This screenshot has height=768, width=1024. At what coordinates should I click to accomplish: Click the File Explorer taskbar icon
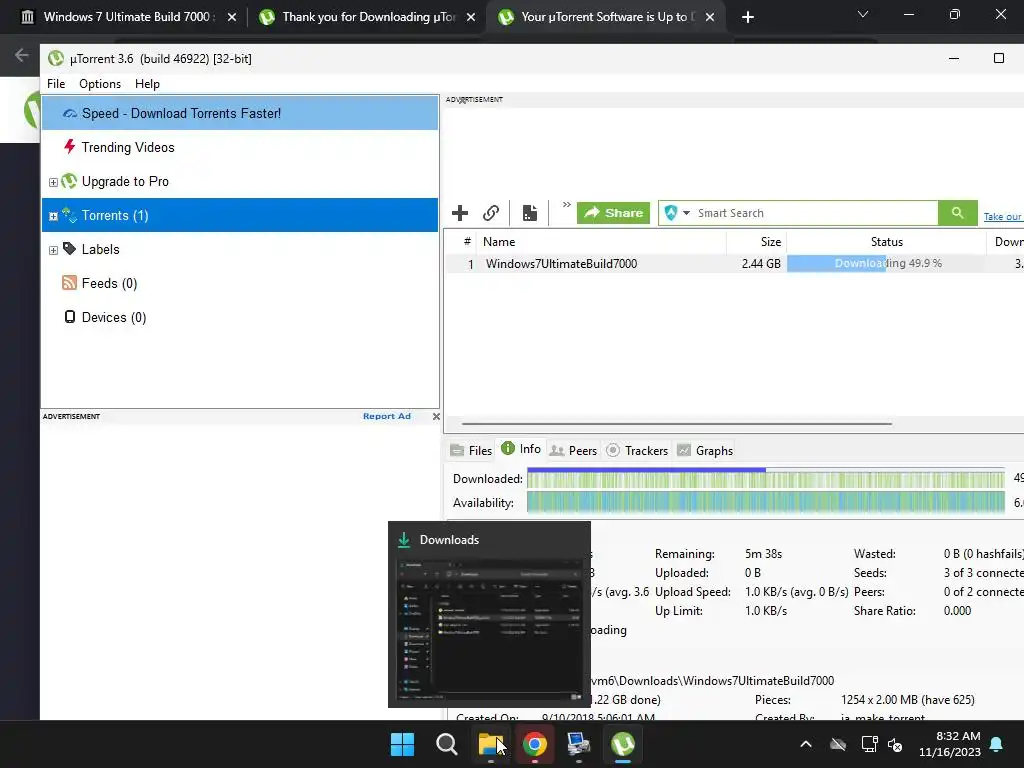tap(490, 744)
